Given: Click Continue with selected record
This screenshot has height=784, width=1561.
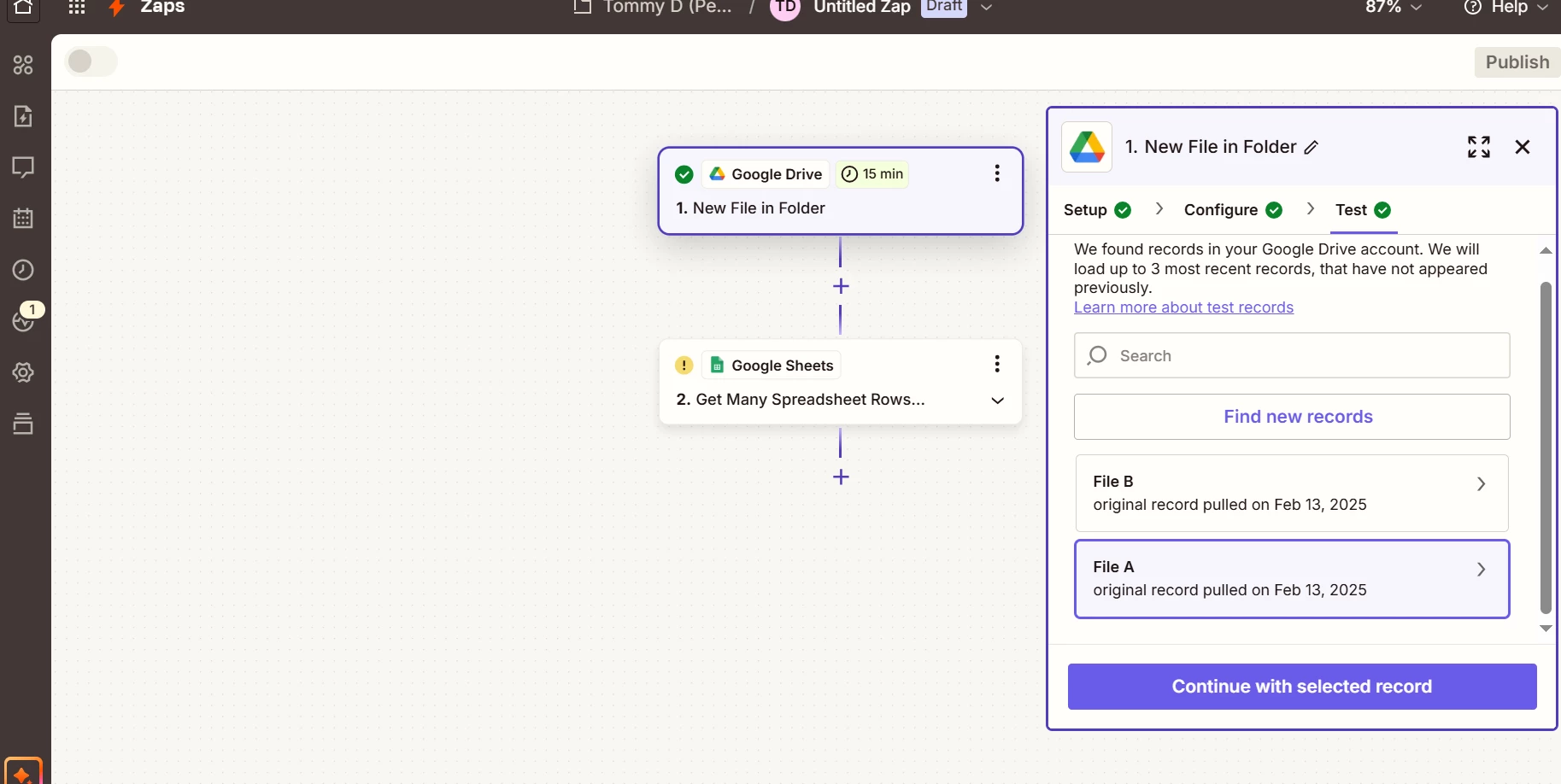Looking at the screenshot, I should [1302, 687].
